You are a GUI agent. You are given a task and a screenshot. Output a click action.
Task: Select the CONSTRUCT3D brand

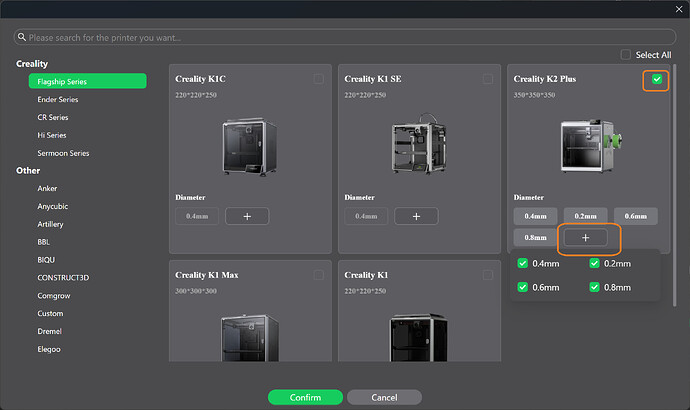(x=63, y=278)
